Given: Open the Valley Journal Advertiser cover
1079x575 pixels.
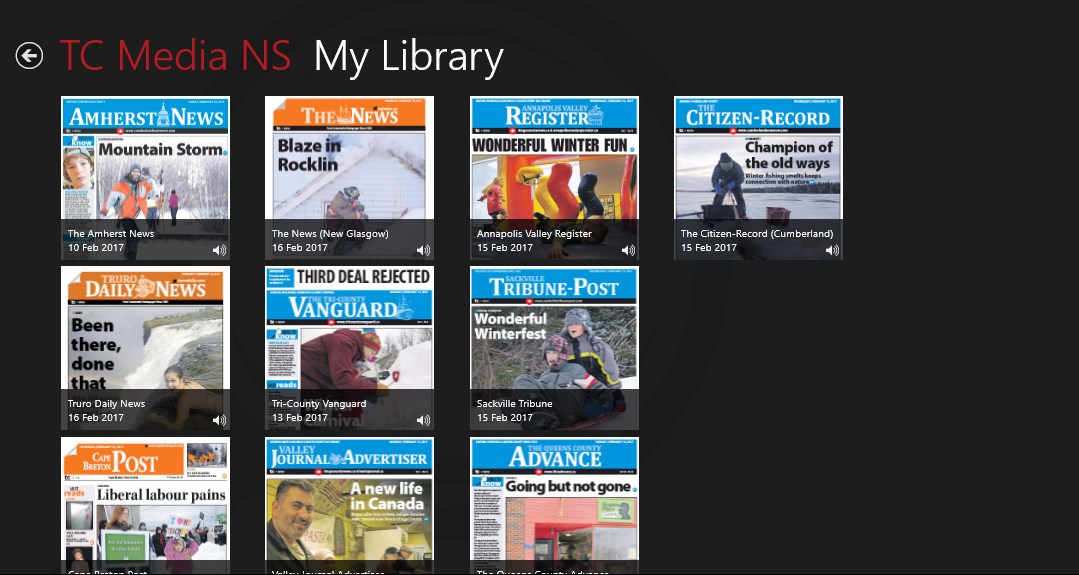Looking at the screenshot, I should tap(350, 506).
